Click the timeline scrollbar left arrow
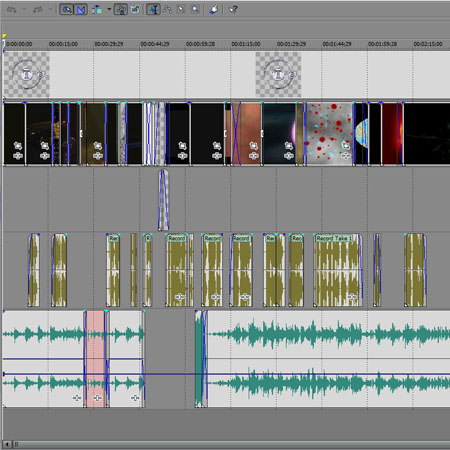This screenshot has width=450, height=450. (7, 444)
